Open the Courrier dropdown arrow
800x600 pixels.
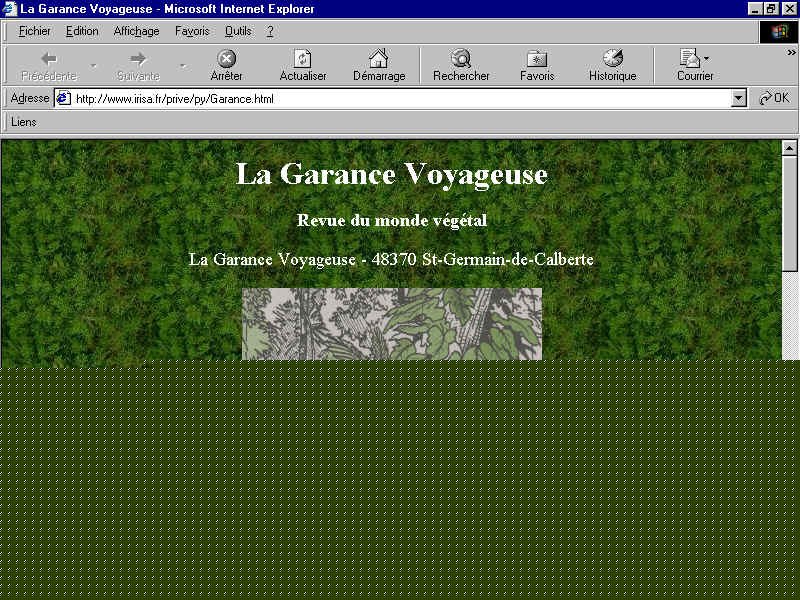pos(706,58)
